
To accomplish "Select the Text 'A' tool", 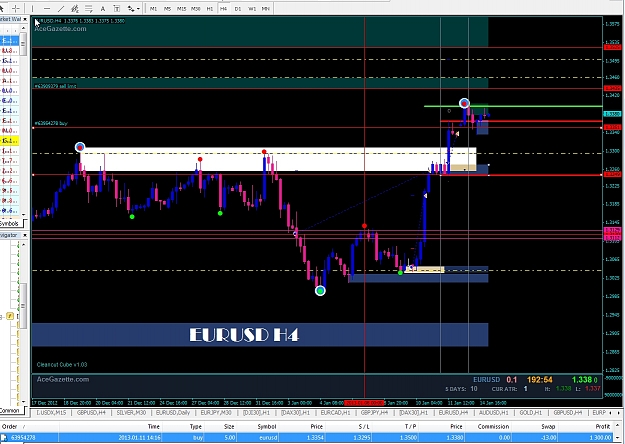I will (102, 8).
